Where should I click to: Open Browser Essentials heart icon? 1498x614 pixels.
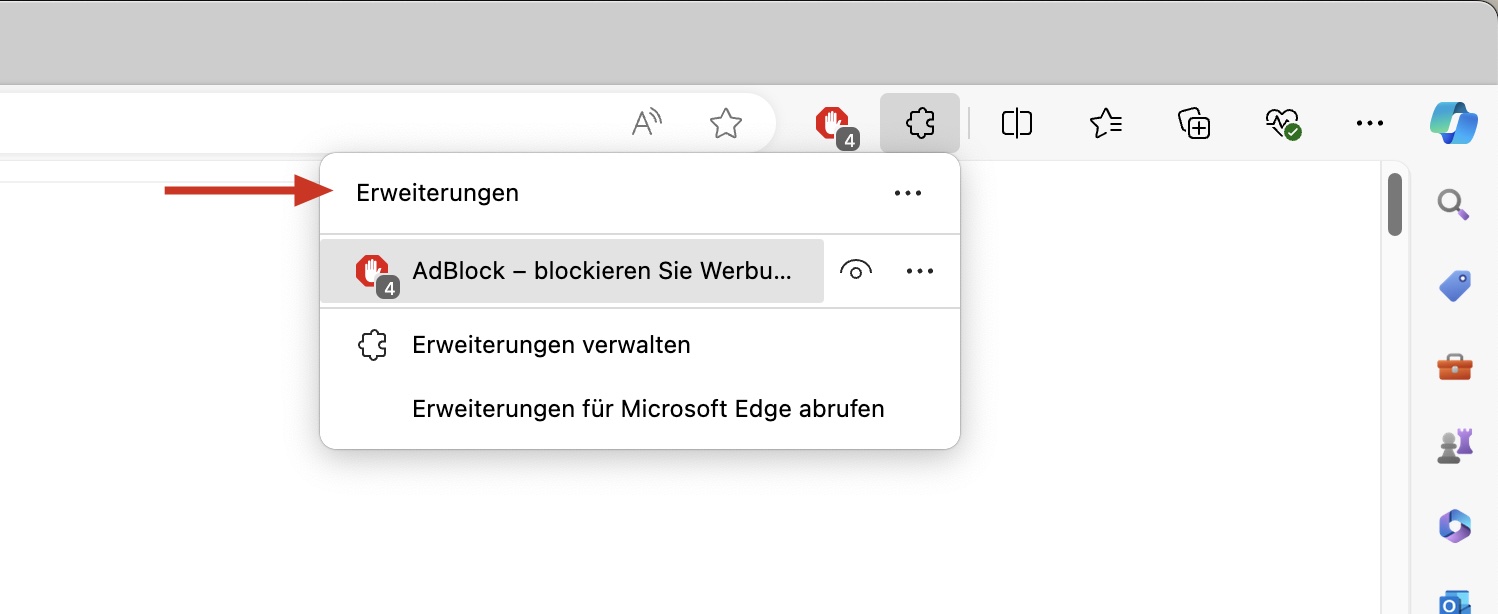click(1282, 123)
